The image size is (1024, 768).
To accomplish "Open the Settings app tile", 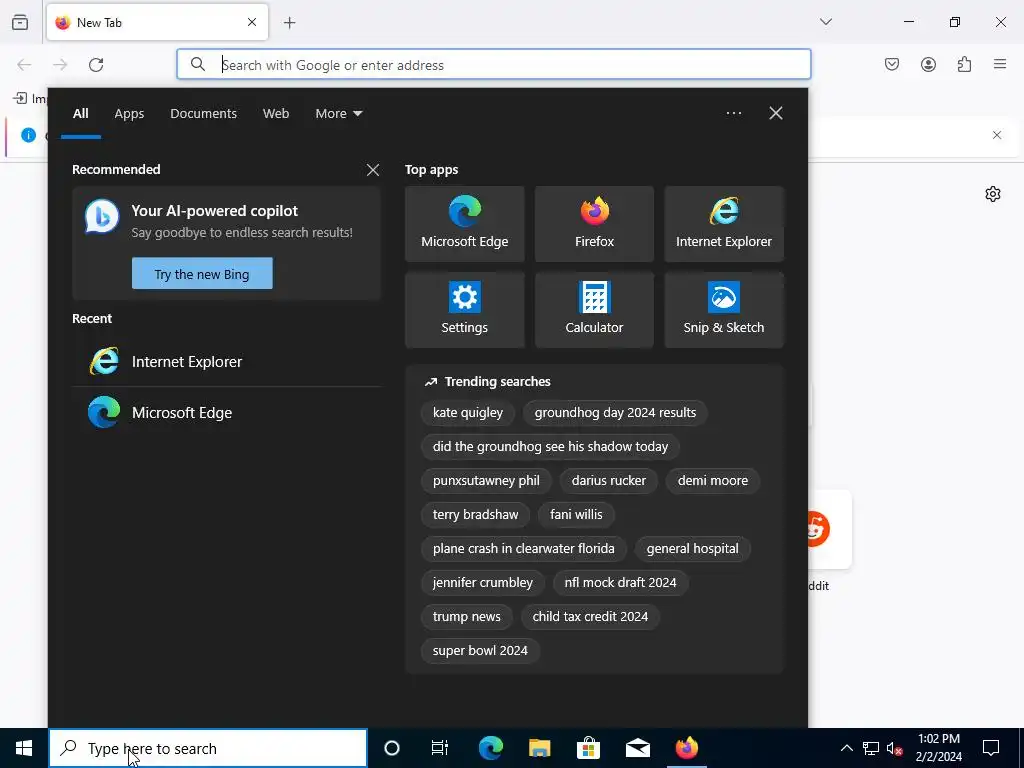I will pyautogui.click(x=464, y=310).
